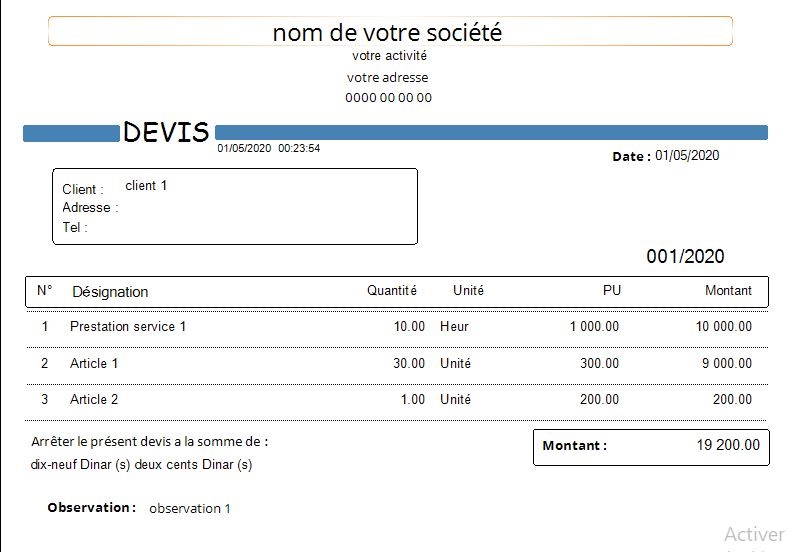This screenshot has width=788, height=552.
Task: Click the DEVIS document title
Action: pyautogui.click(x=166, y=132)
